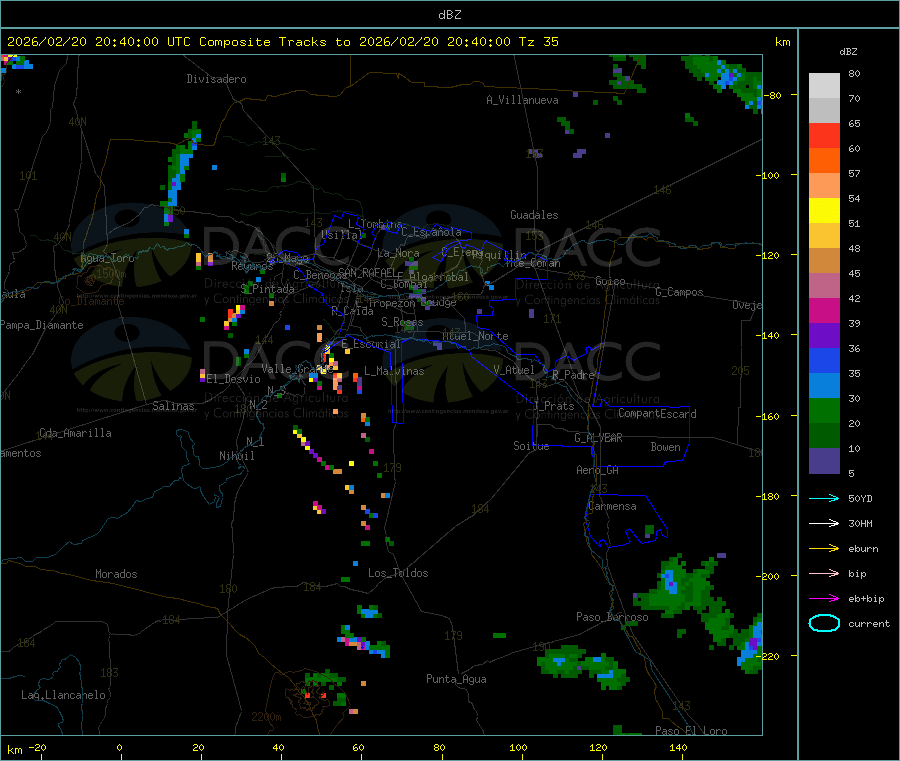This screenshot has height=761, width=900.
Task: Click the 100 km horizontal axis tick
Action: point(518,747)
